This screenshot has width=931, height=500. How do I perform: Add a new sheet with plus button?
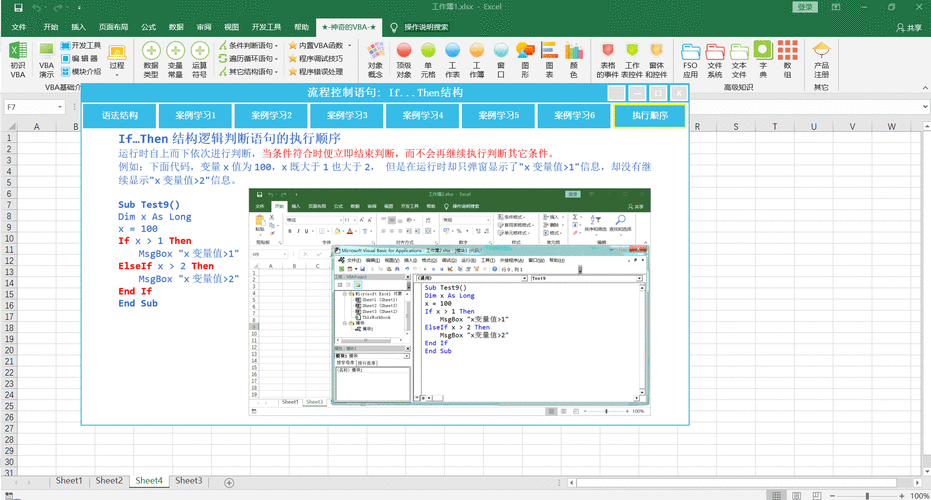229,483
